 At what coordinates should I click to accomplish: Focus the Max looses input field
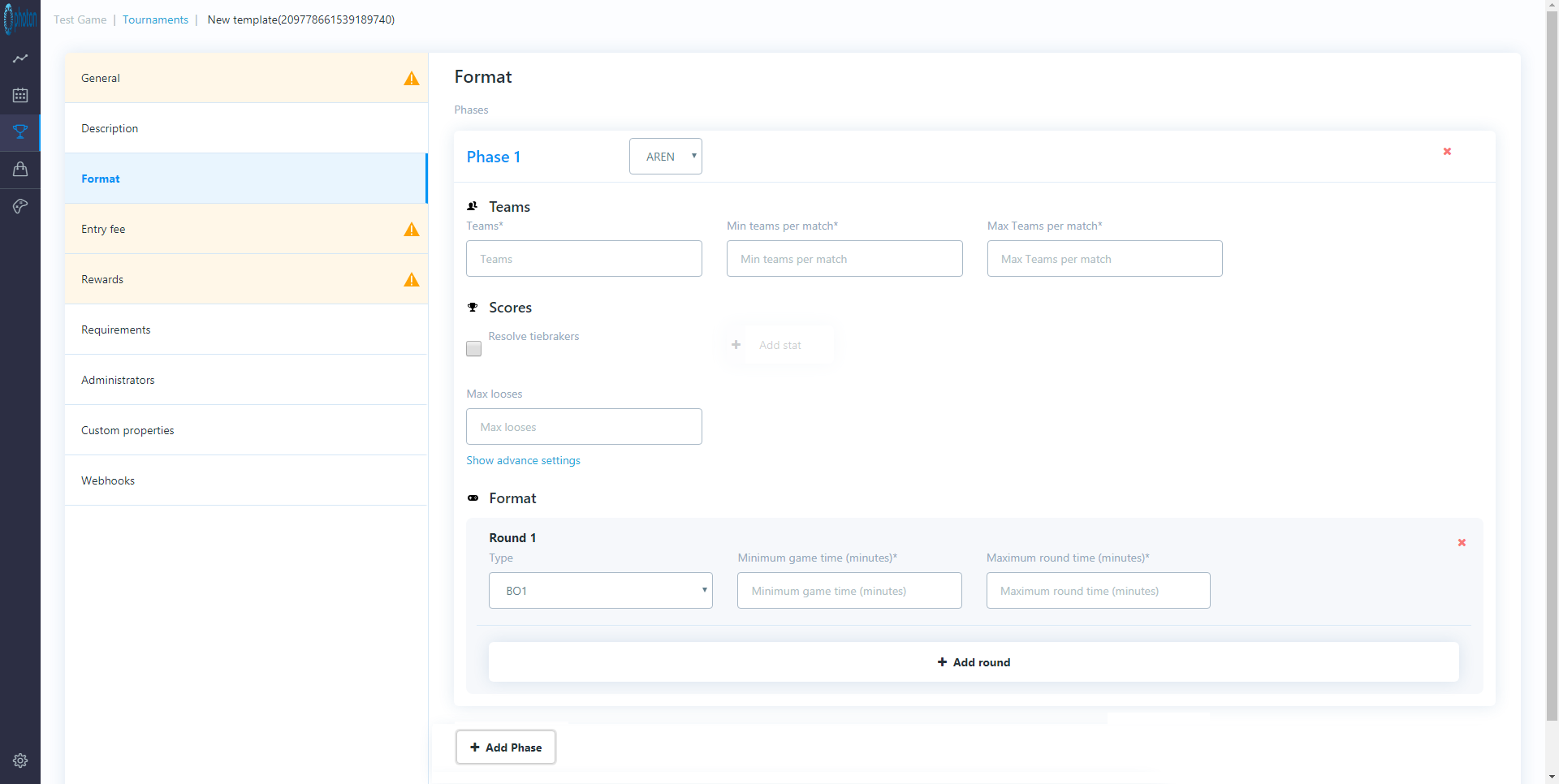(584, 427)
